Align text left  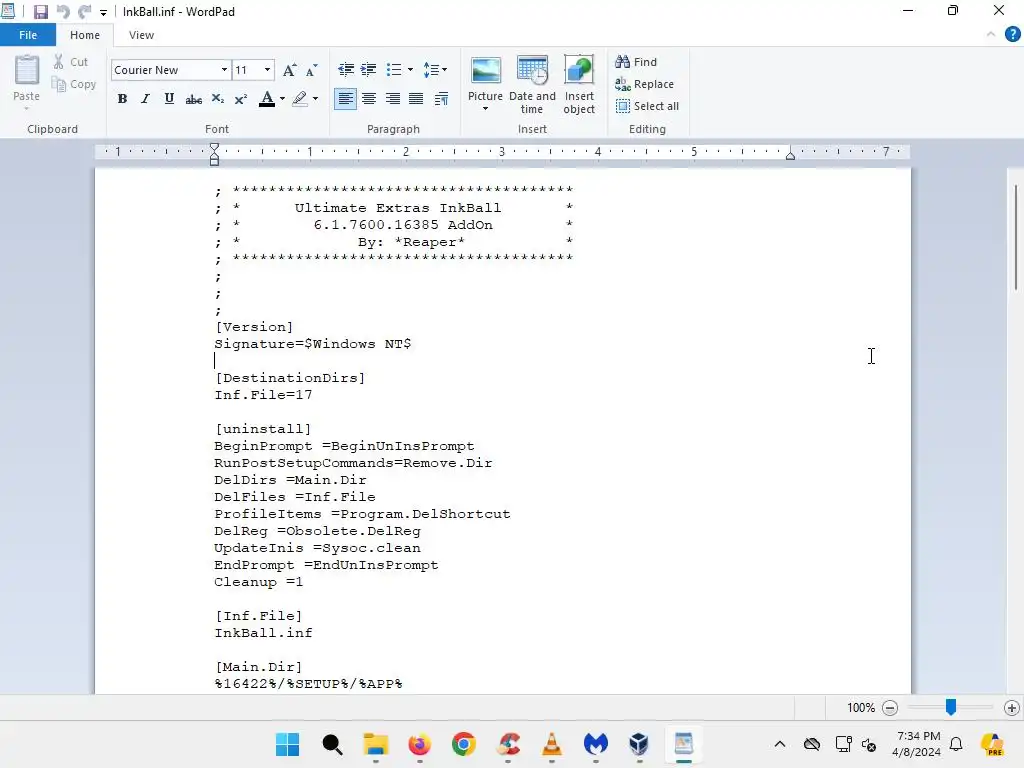coord(345,99)
